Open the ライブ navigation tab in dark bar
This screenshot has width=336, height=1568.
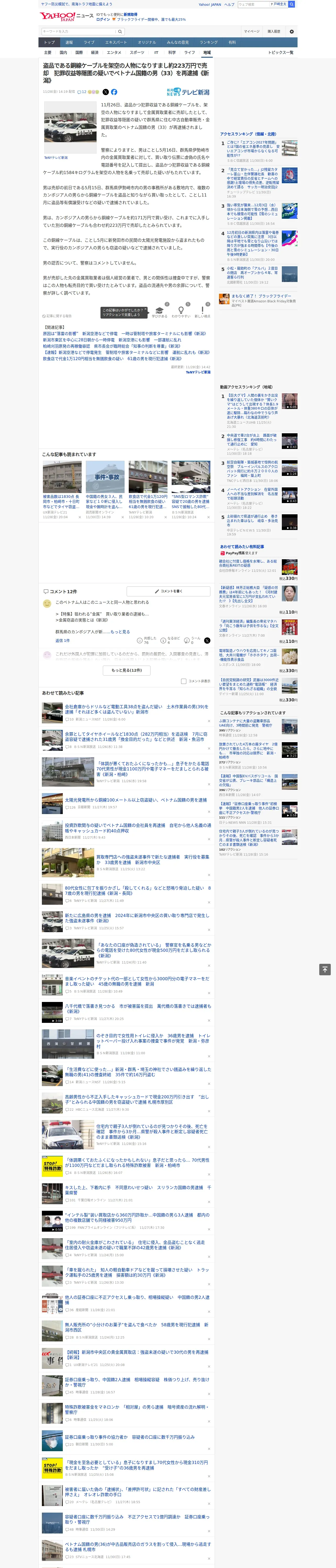coord(89,43)
